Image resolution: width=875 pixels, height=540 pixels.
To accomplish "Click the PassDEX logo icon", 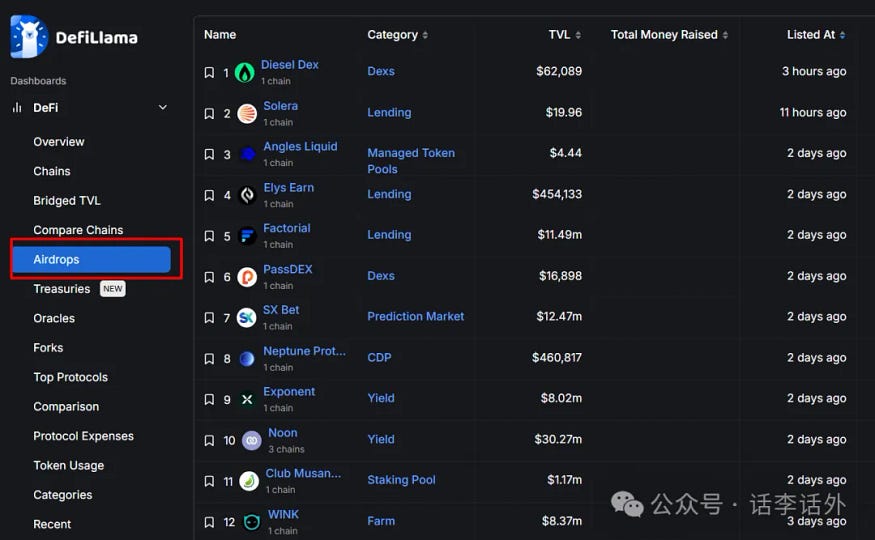I will pos(247,277).
